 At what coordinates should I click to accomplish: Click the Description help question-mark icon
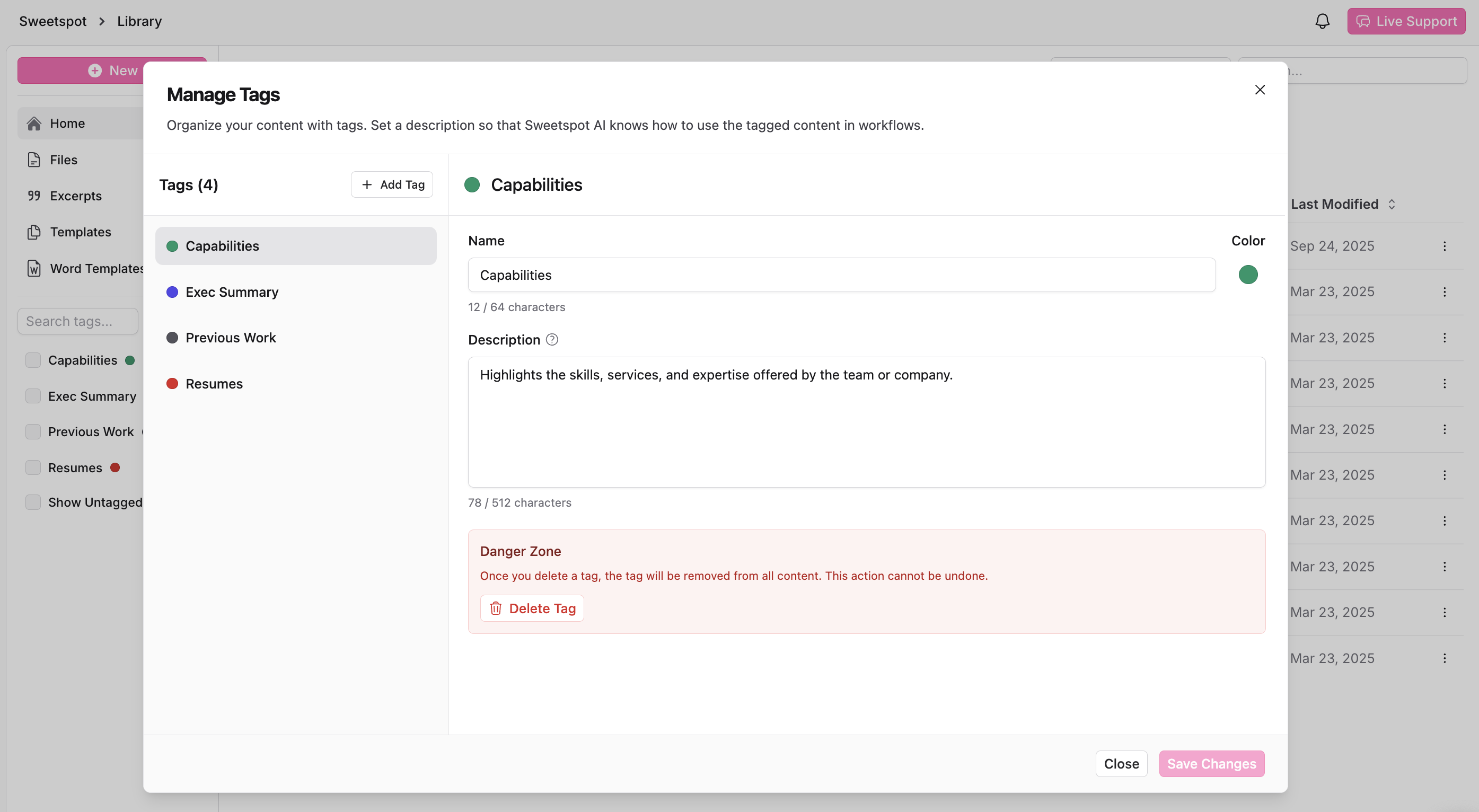552,339
